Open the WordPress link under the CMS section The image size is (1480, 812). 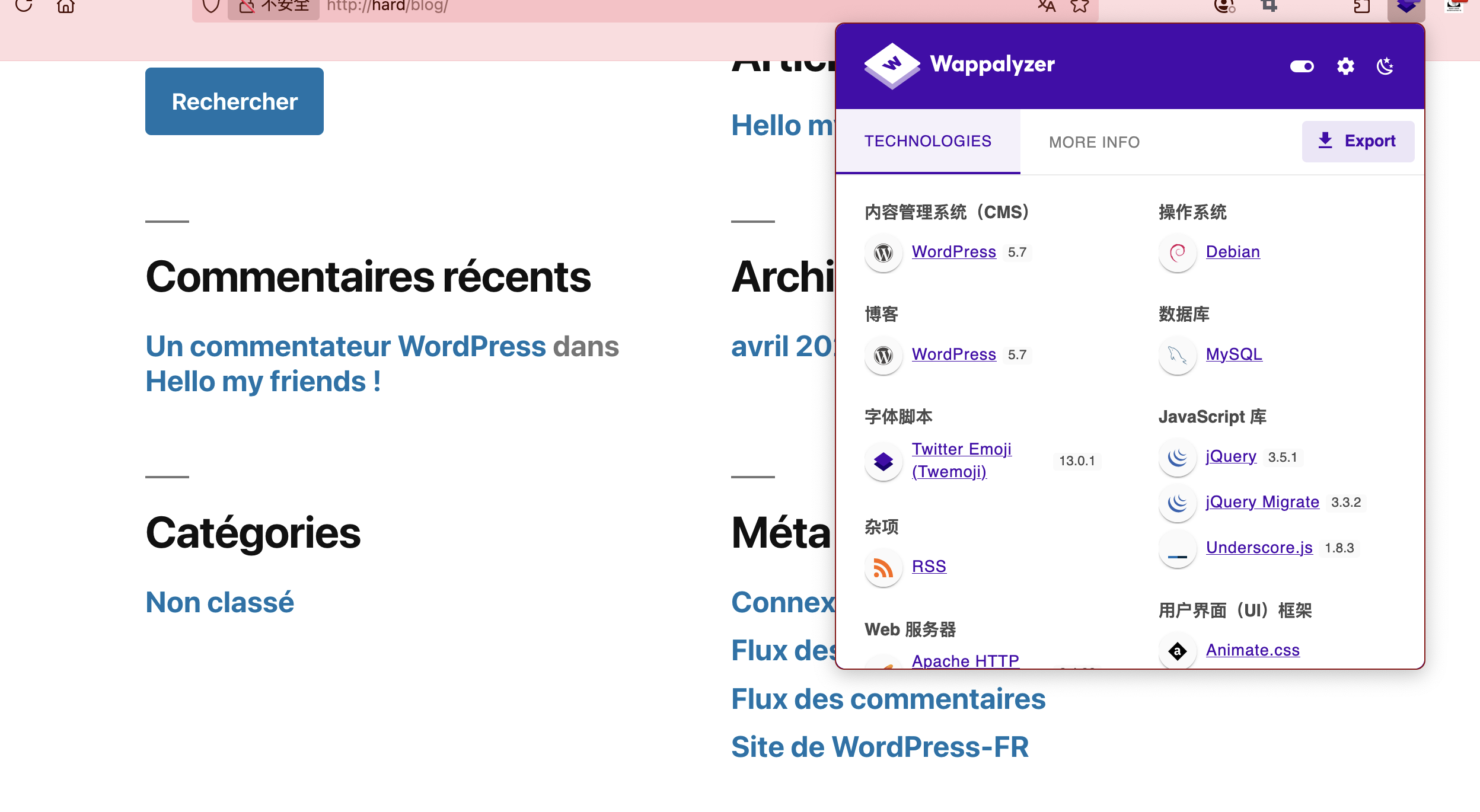tap(953, 252)
